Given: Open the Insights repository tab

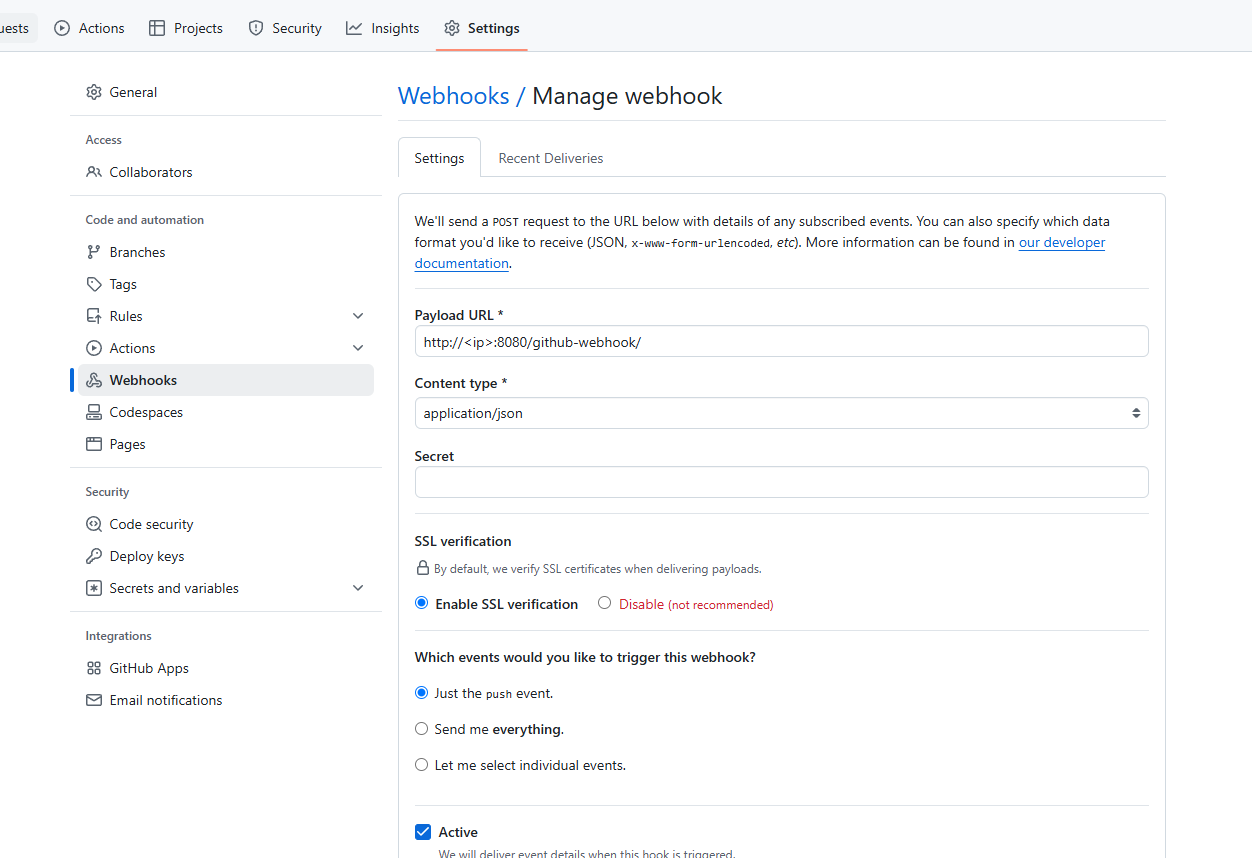Looking at the screenshot, I should [383, 28].
